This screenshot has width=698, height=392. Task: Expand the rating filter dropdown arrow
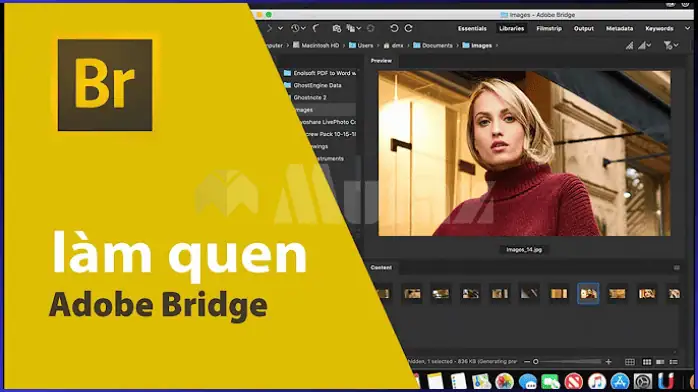[649, 45]
